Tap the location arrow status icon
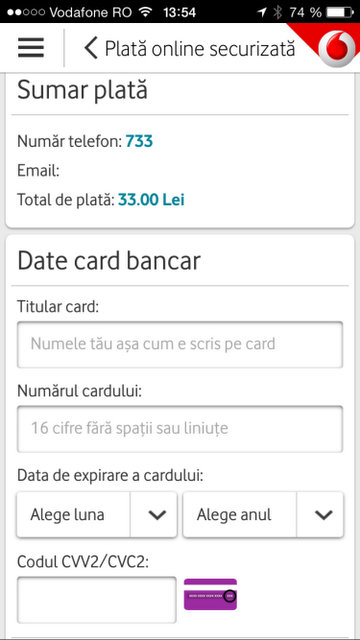Image resolution: width=360 pixels, height=640 pixels. [262, 12]
